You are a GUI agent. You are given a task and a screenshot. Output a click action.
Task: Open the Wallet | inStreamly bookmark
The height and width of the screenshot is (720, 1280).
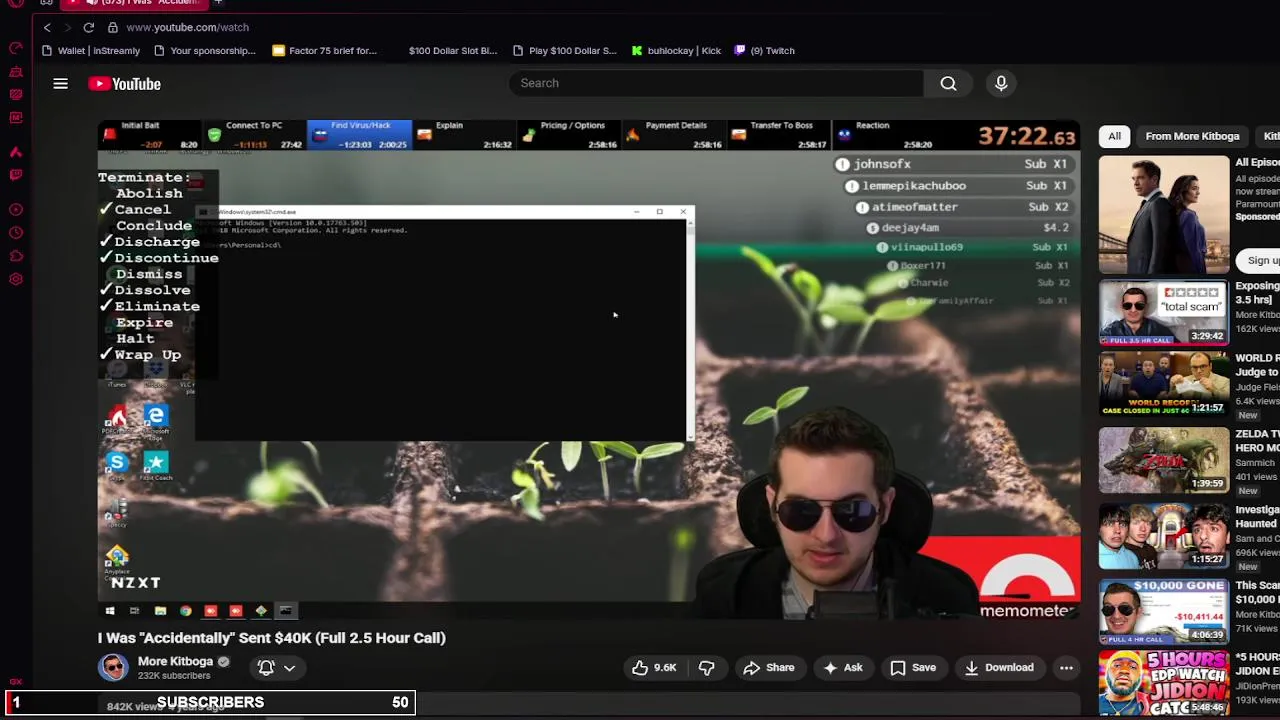tap(91, 50)
